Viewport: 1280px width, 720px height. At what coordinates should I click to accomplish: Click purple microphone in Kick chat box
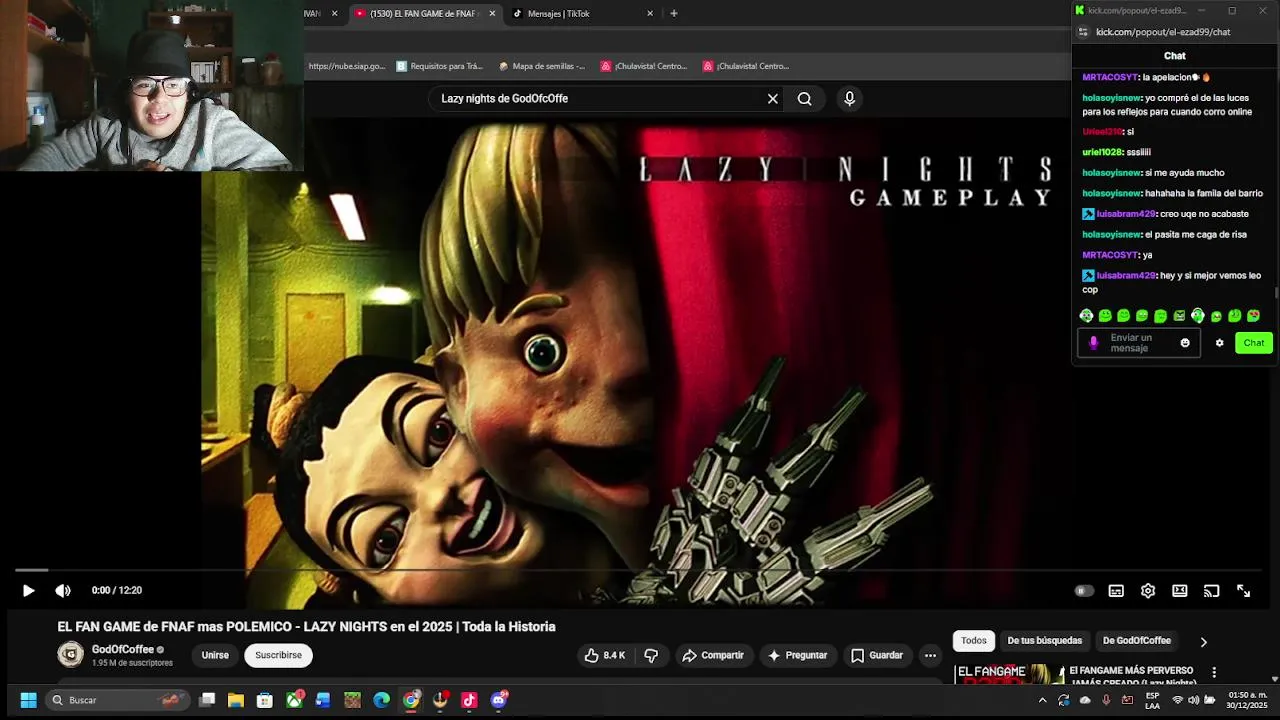[1093, 343]
